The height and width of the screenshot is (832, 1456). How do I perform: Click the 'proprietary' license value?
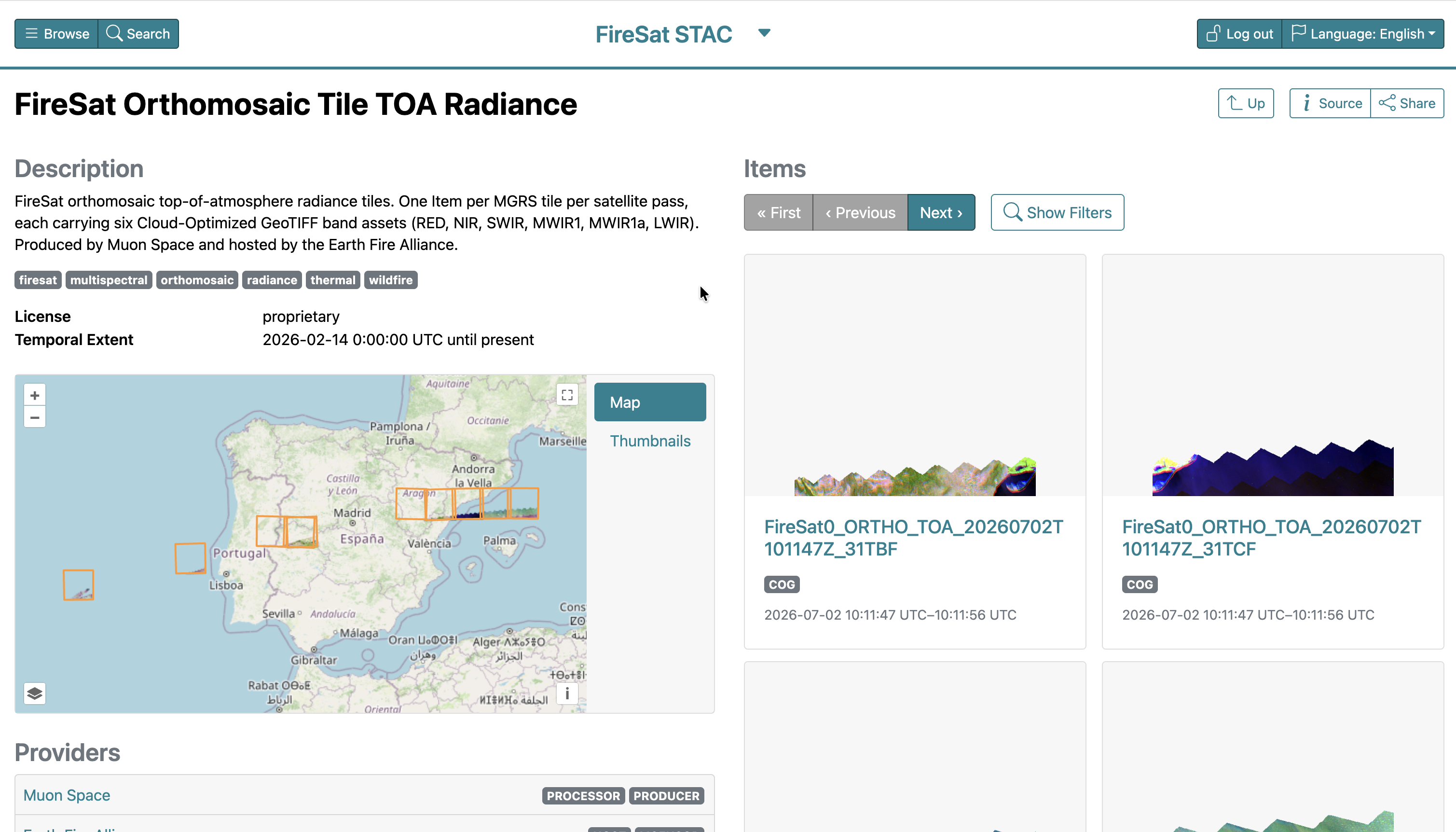301,317
